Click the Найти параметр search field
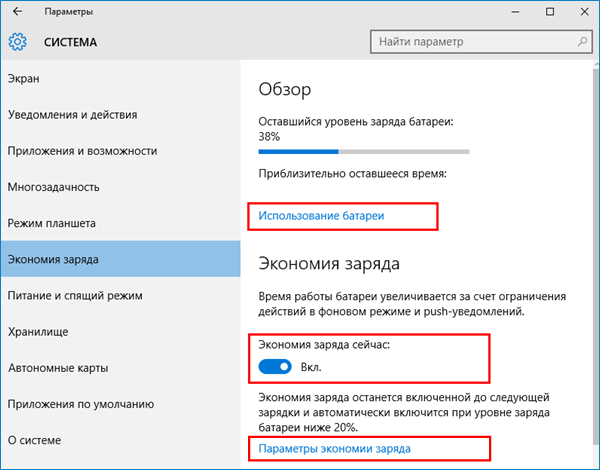This screenshot has width=600, height=470. (x=481, y=41)
